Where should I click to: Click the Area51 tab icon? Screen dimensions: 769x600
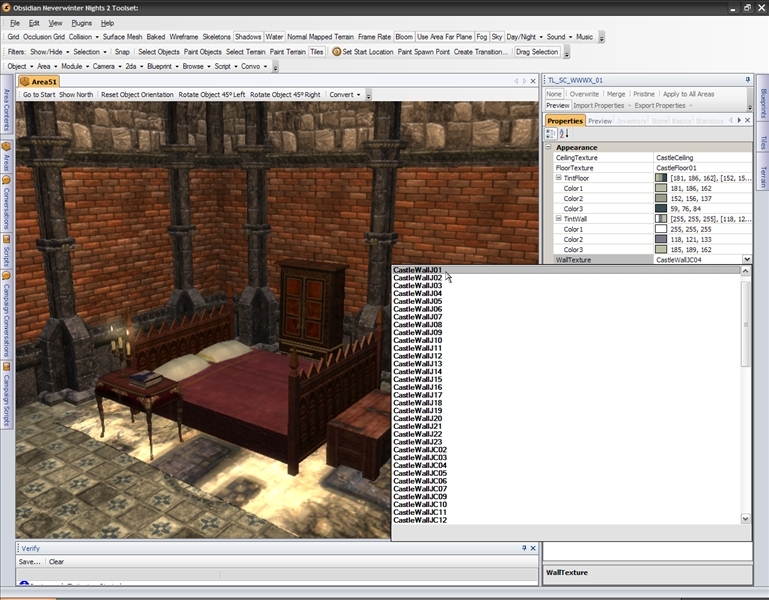[25, 81]
